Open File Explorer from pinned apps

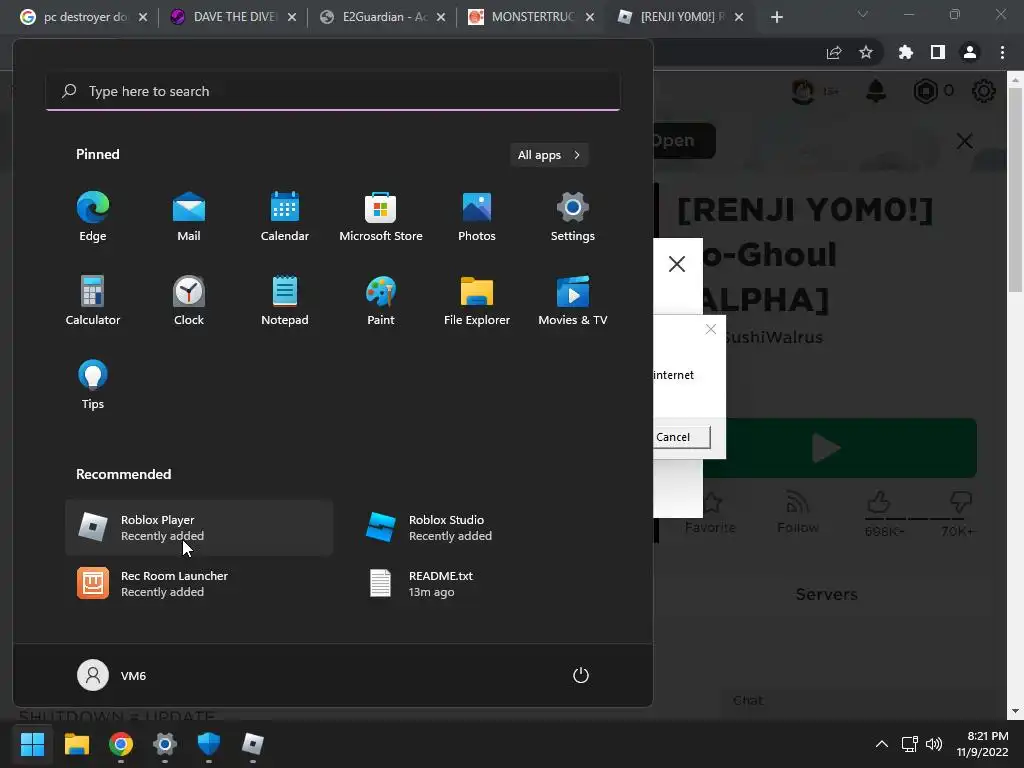tap(477, 300)
